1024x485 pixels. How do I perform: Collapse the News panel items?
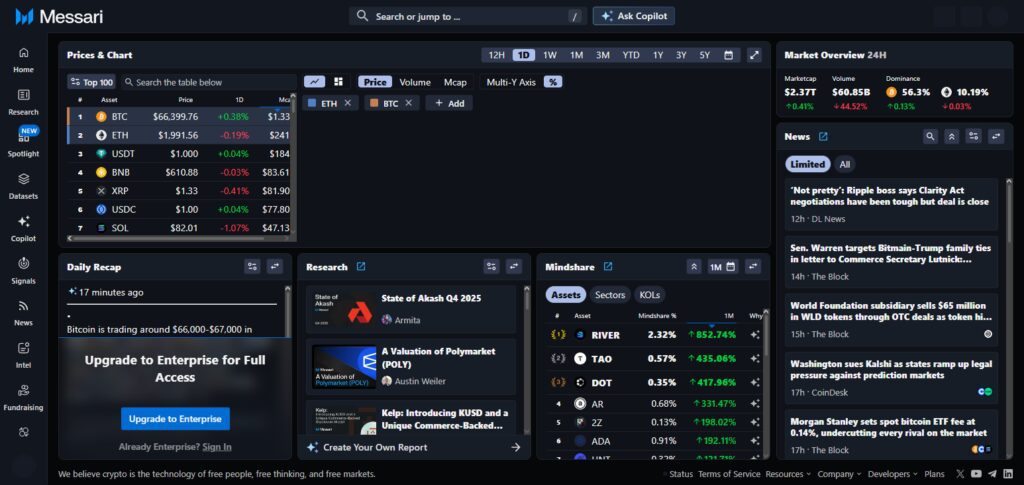tap(952, 136)
